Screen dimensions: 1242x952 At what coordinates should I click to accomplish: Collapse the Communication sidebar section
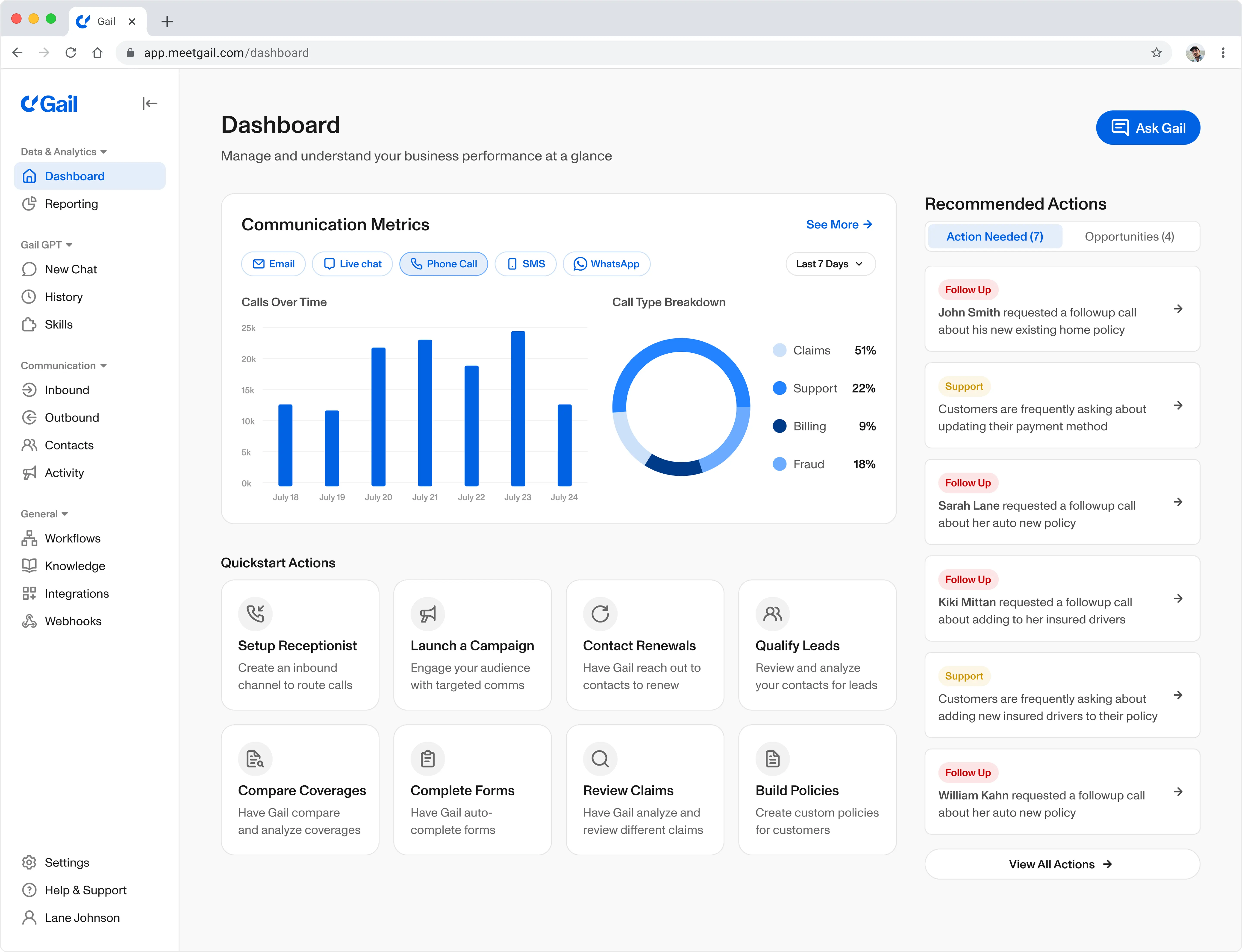point(64,365)
